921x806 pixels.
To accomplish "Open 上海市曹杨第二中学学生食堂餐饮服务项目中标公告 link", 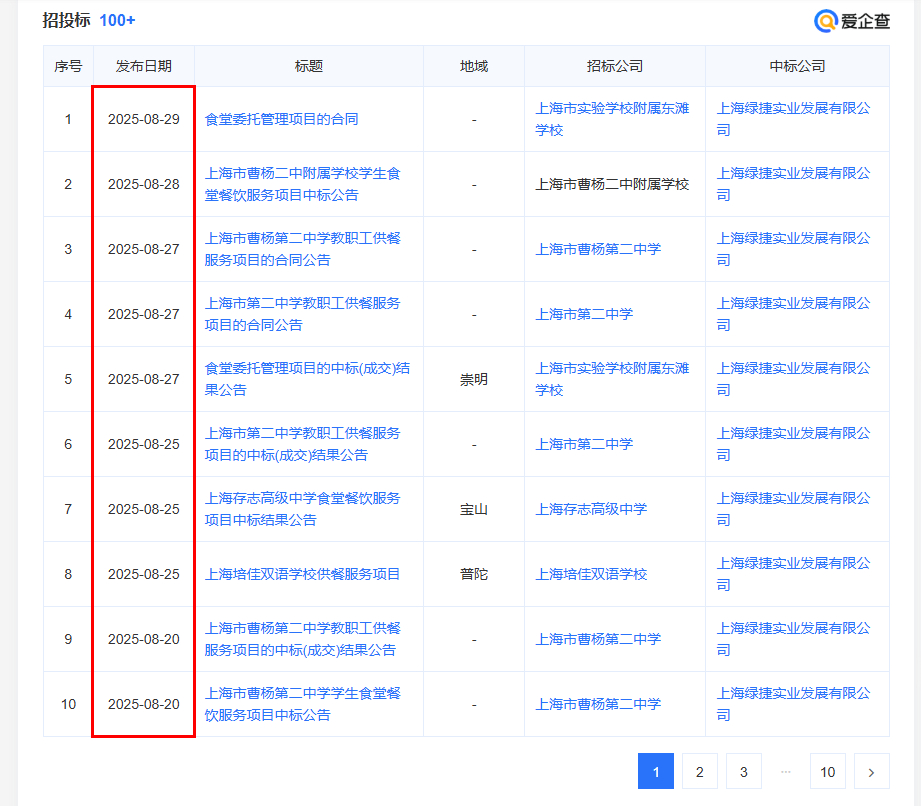I will (302, 704).
